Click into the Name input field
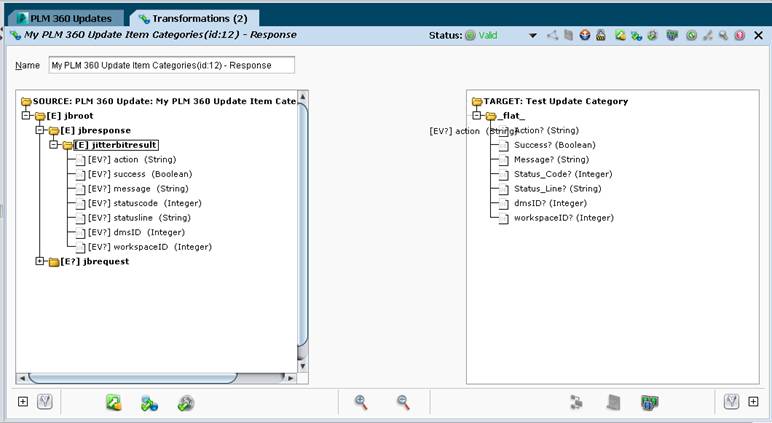Image resolution: width=772 pixels, height=423 pixels. 171,65
